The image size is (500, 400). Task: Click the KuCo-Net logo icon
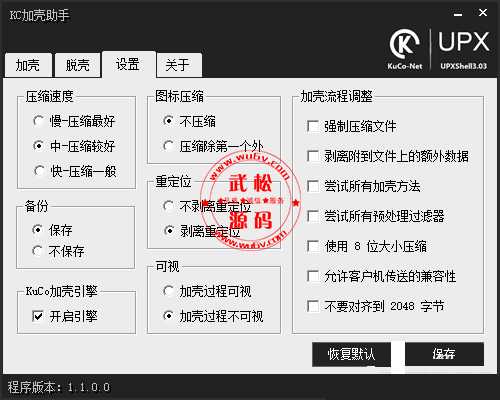point(405,49)
